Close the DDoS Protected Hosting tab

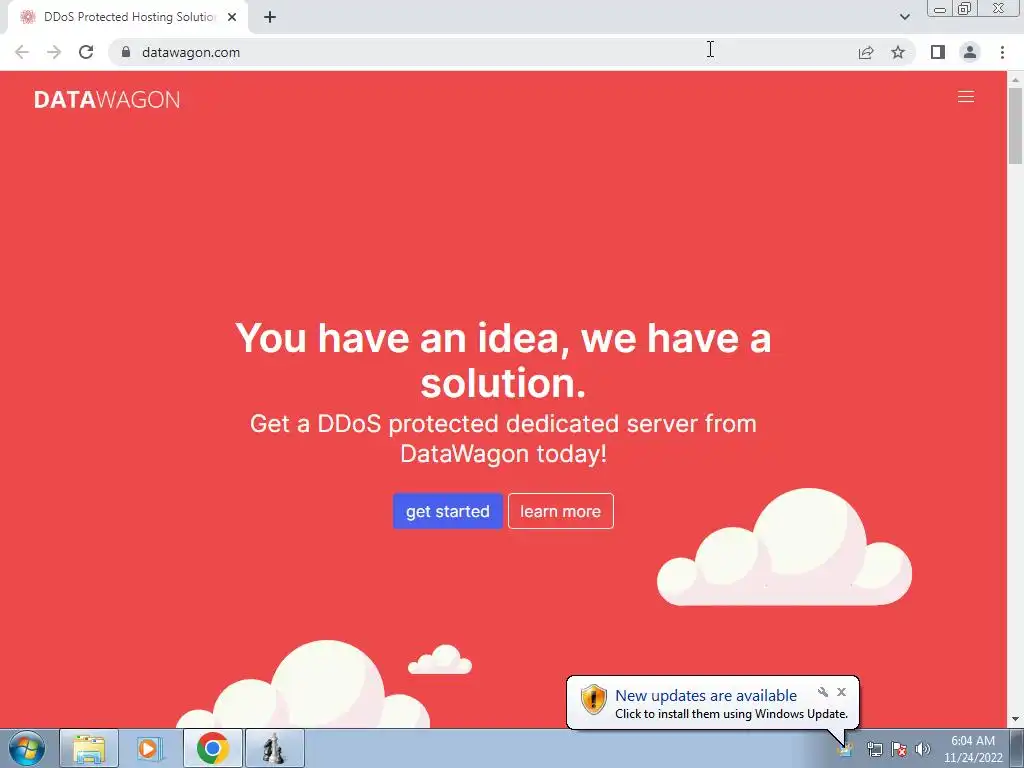point(232,17)
